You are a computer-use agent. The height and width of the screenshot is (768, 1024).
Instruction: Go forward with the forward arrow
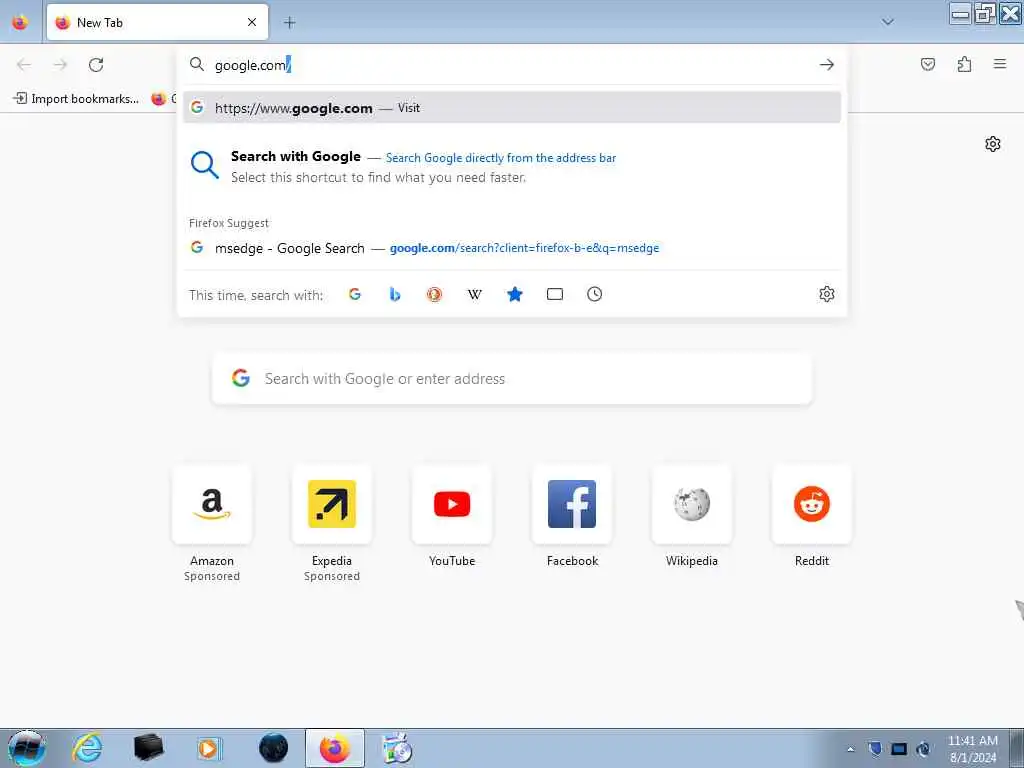[60, 64]
